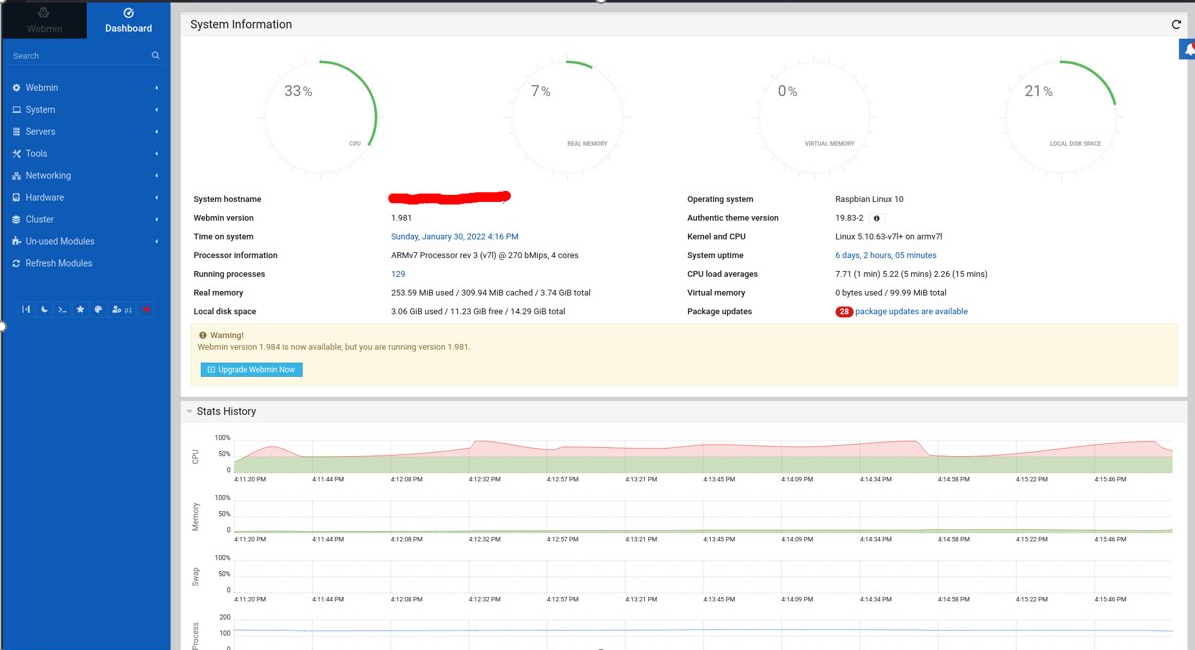Open the terminal shell icon
The width and height of the screenshot is (1195, 650).
click(62, 310)
